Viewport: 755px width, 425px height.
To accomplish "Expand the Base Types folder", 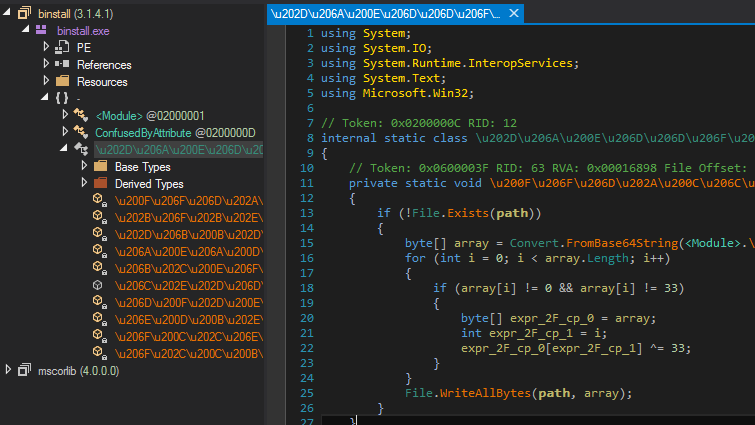I will tap(84, 165).
